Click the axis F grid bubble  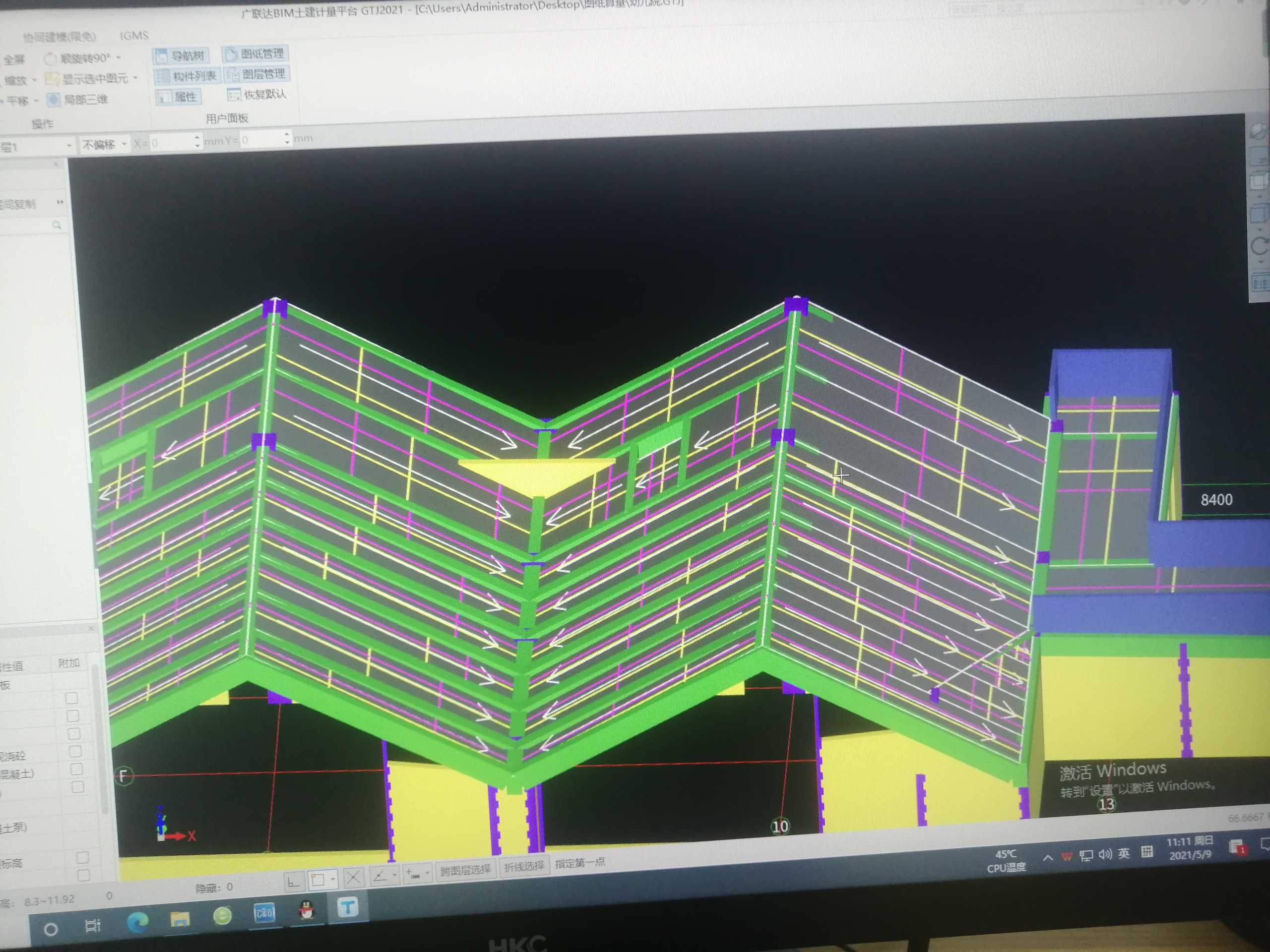pos(125,777)
